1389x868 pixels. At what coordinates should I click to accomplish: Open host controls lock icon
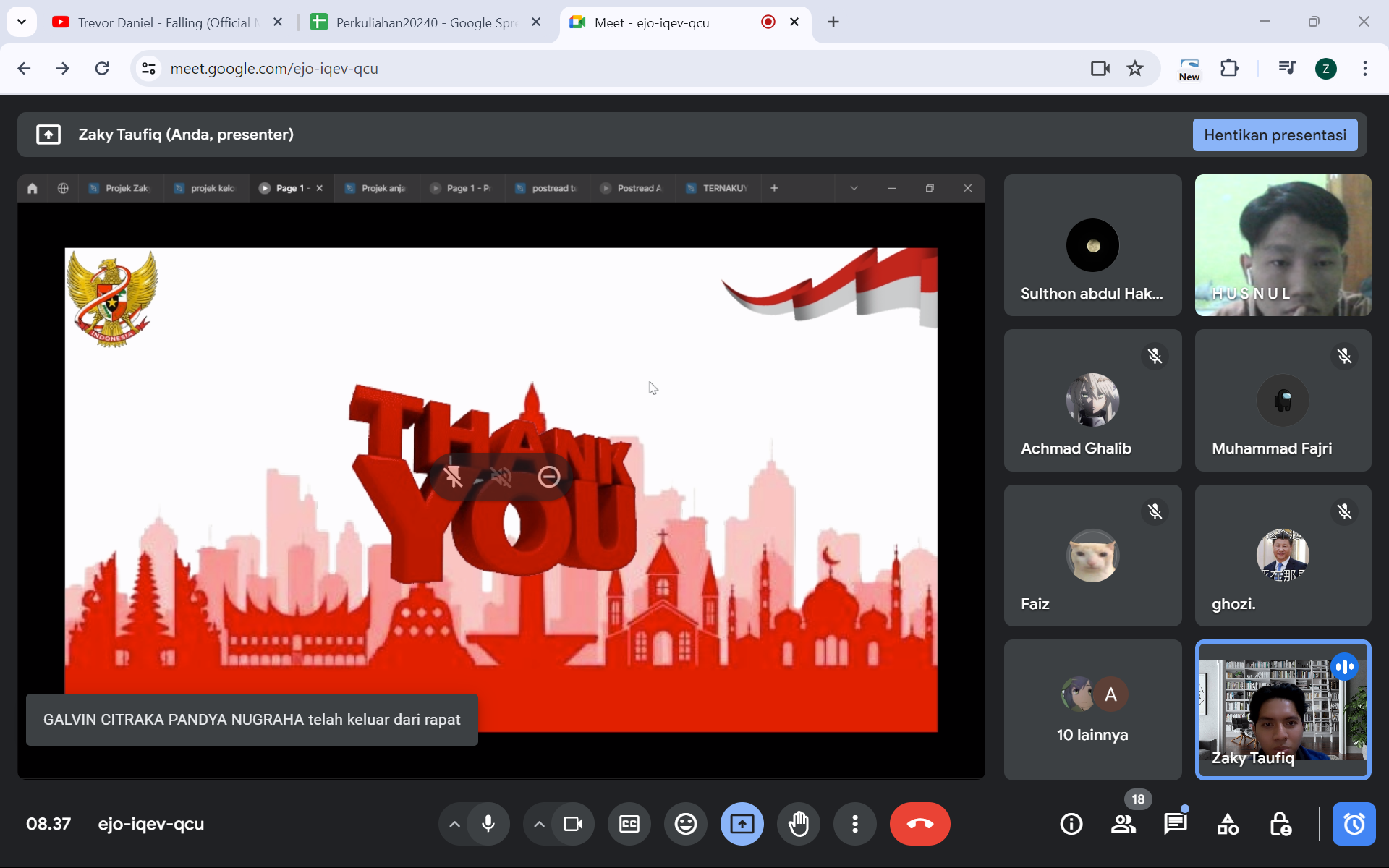(x=1280, y=824)
